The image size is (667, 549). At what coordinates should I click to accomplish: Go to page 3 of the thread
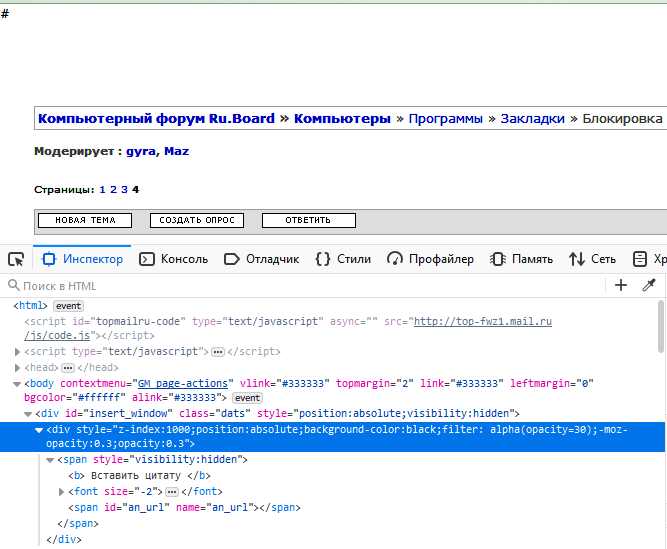pyautogui.click(x=124, y=190)
